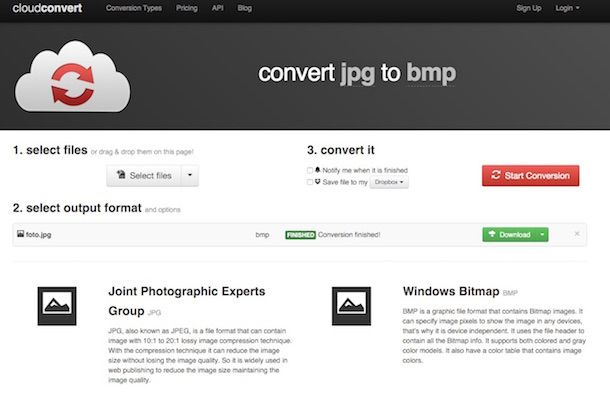Open the API page
Screen dimensions: 610x402
point(218,8)
